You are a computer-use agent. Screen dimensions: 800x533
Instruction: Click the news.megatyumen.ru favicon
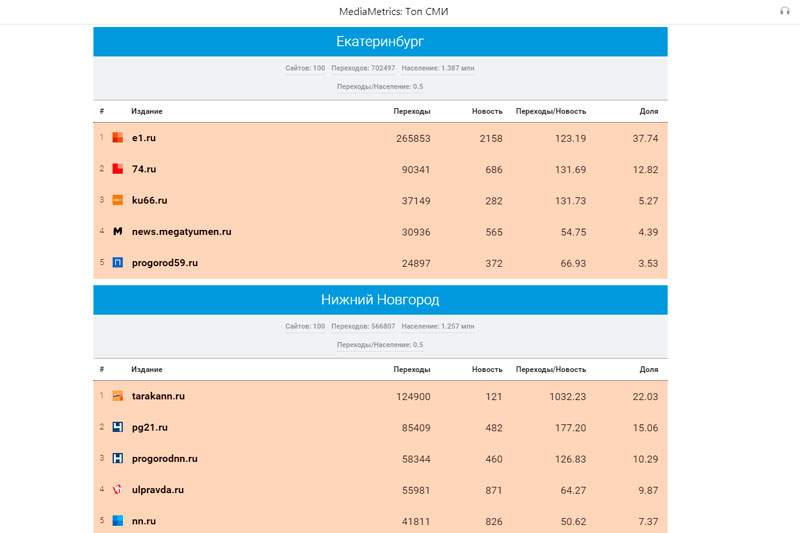[x=118, y=231]
